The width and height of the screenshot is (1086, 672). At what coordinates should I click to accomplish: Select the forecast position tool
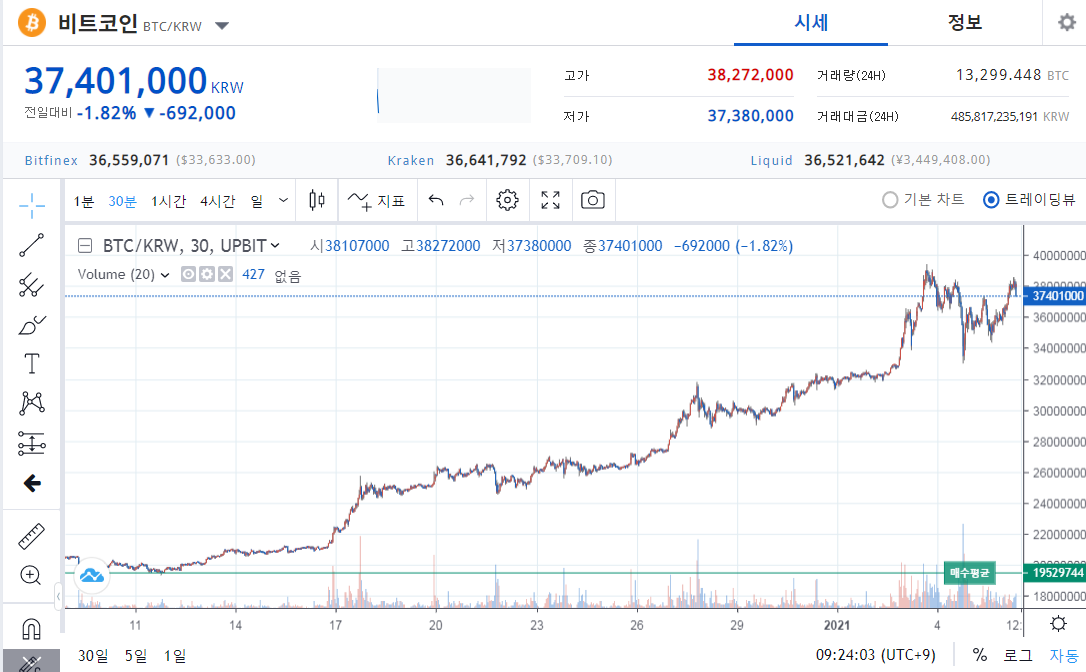coord(31,443)
